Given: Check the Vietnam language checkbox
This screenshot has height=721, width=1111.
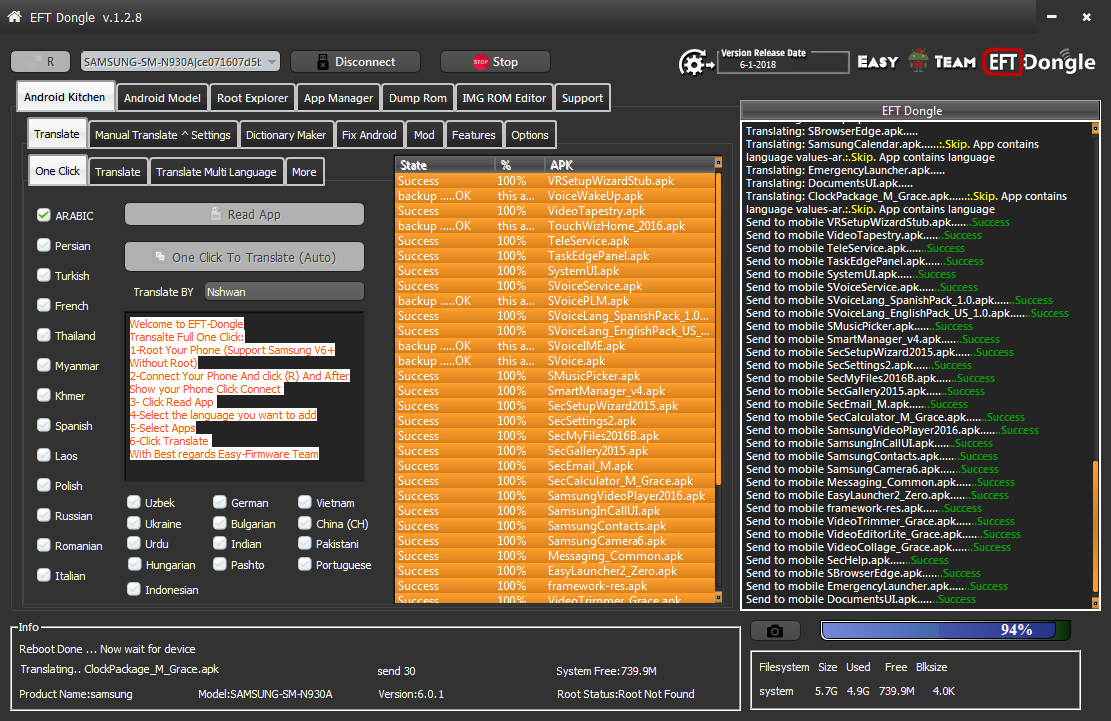Looking at the screenshot, I should (x=305, y=502).
